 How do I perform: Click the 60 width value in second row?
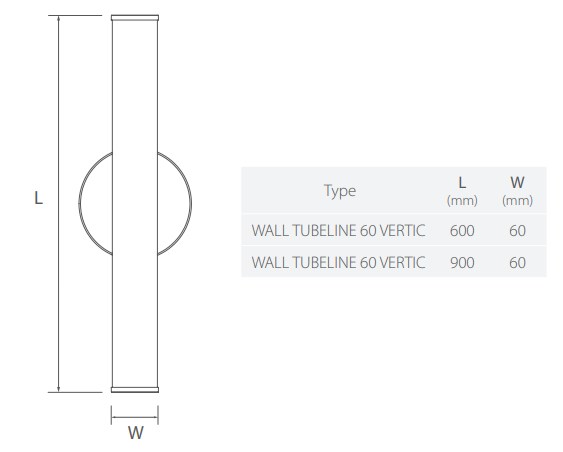click(517, 263)
